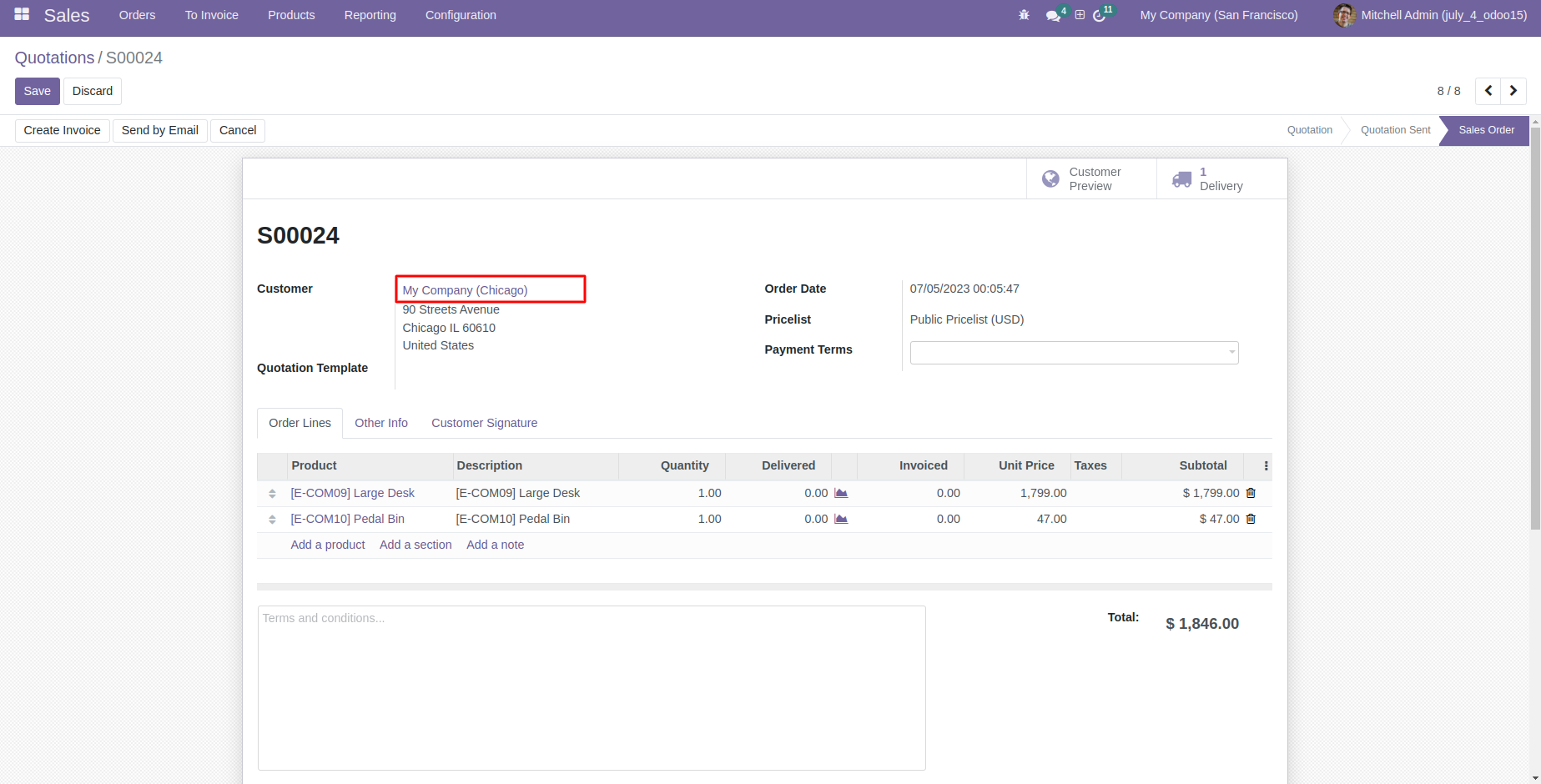Expand the Payment Terms dropdown
1541x784 pixels.
[1074, 353]
